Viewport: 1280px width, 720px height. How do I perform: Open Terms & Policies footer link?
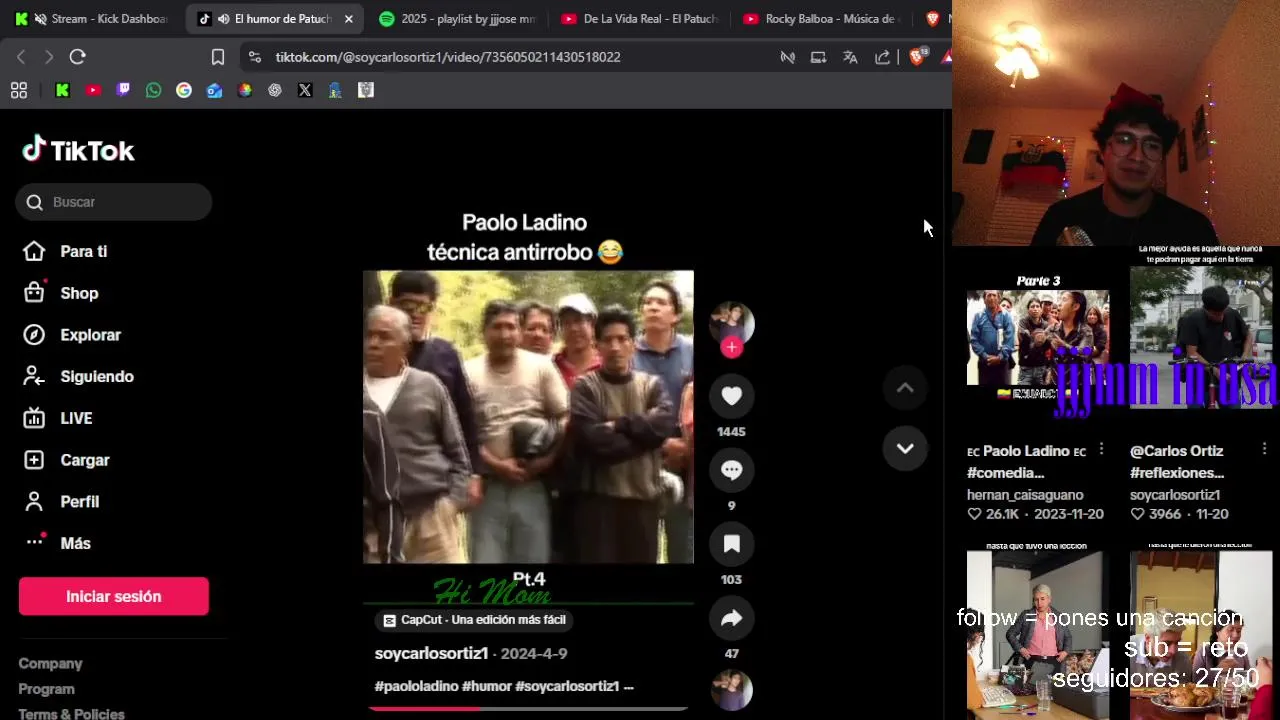tap(71, 714)
